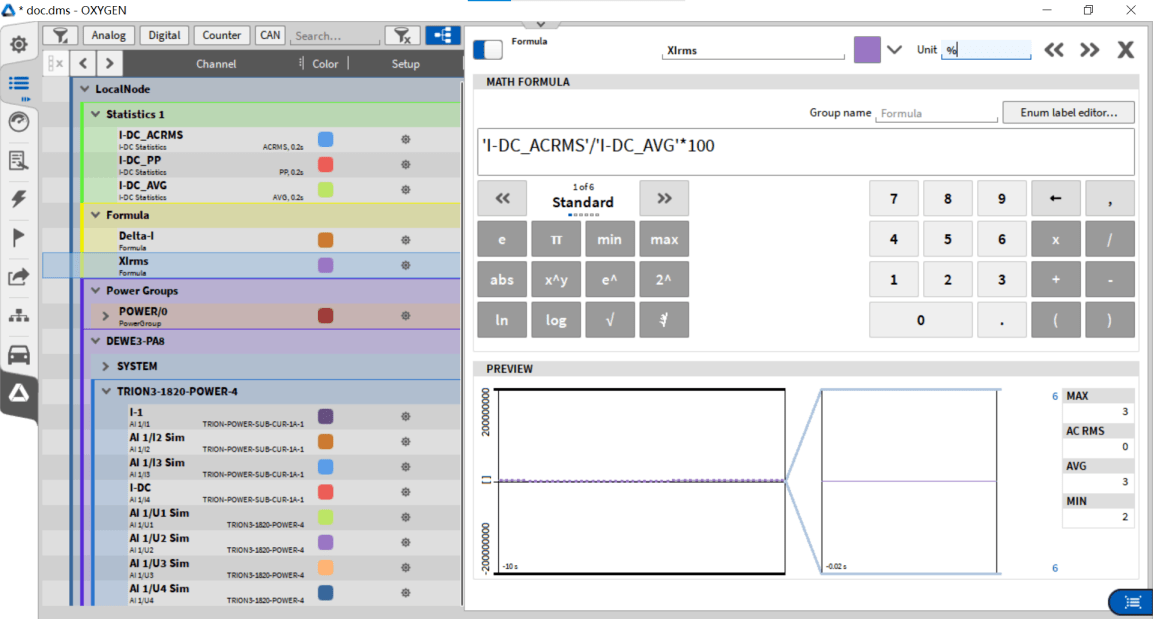Open the flag markers sidebar tab
The image size is (1153, 619).
(18, 238)
